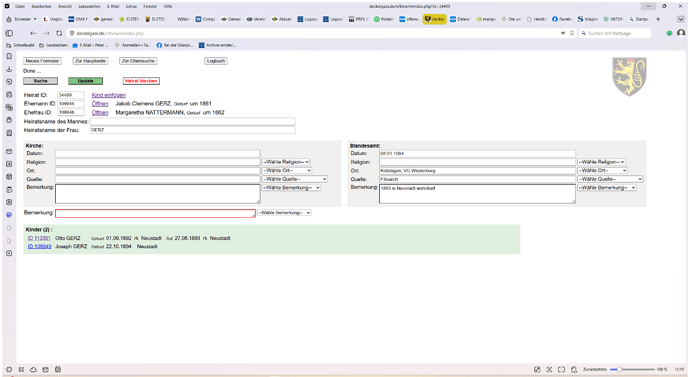
Task: Open the Facebook bookmark 'Bei der Überpr...'
Action: pos(175,45)
